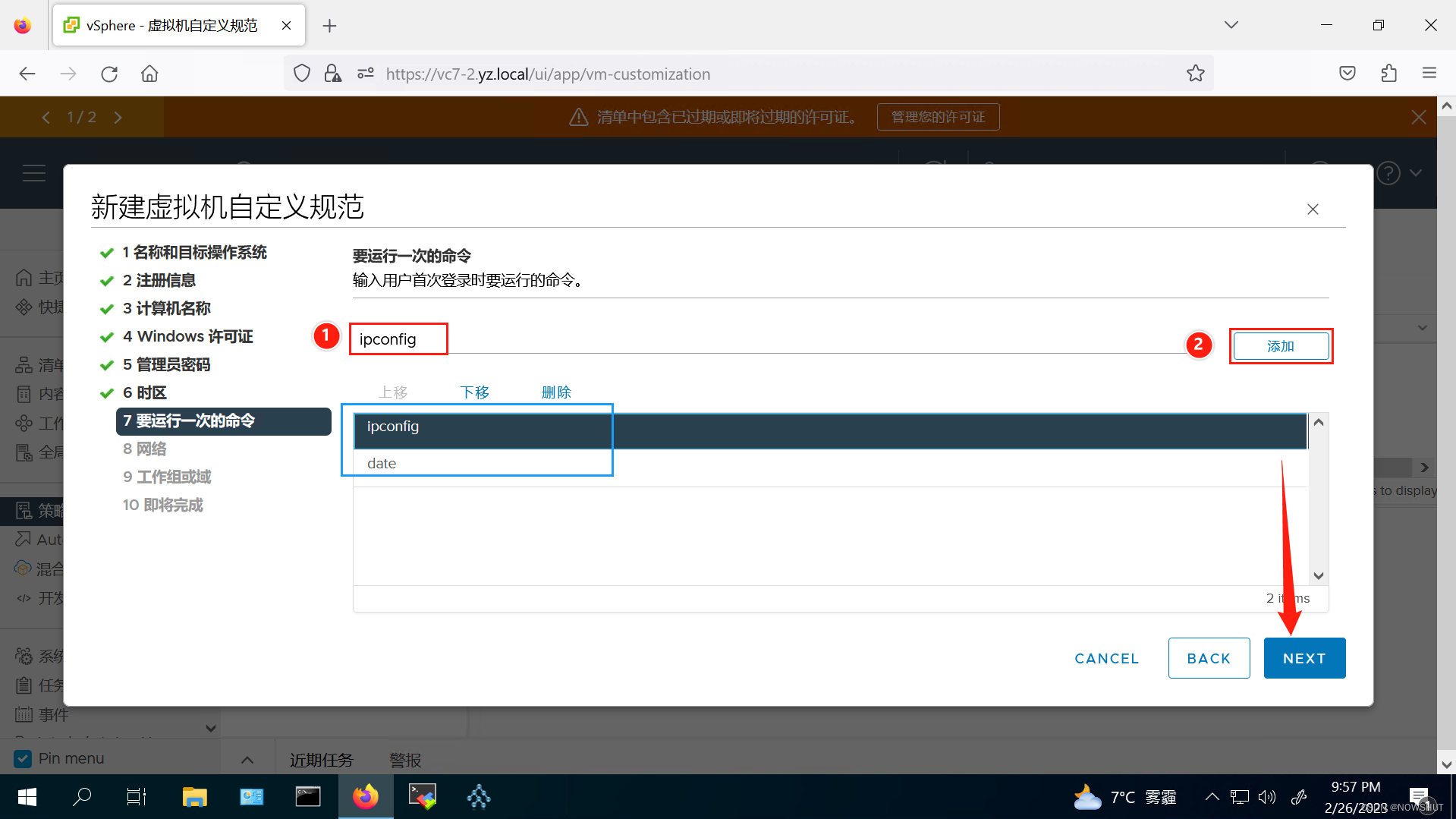Screen dimensions: 1456x819
Task: Click the NEXT button
Action: click(1304, 658)
